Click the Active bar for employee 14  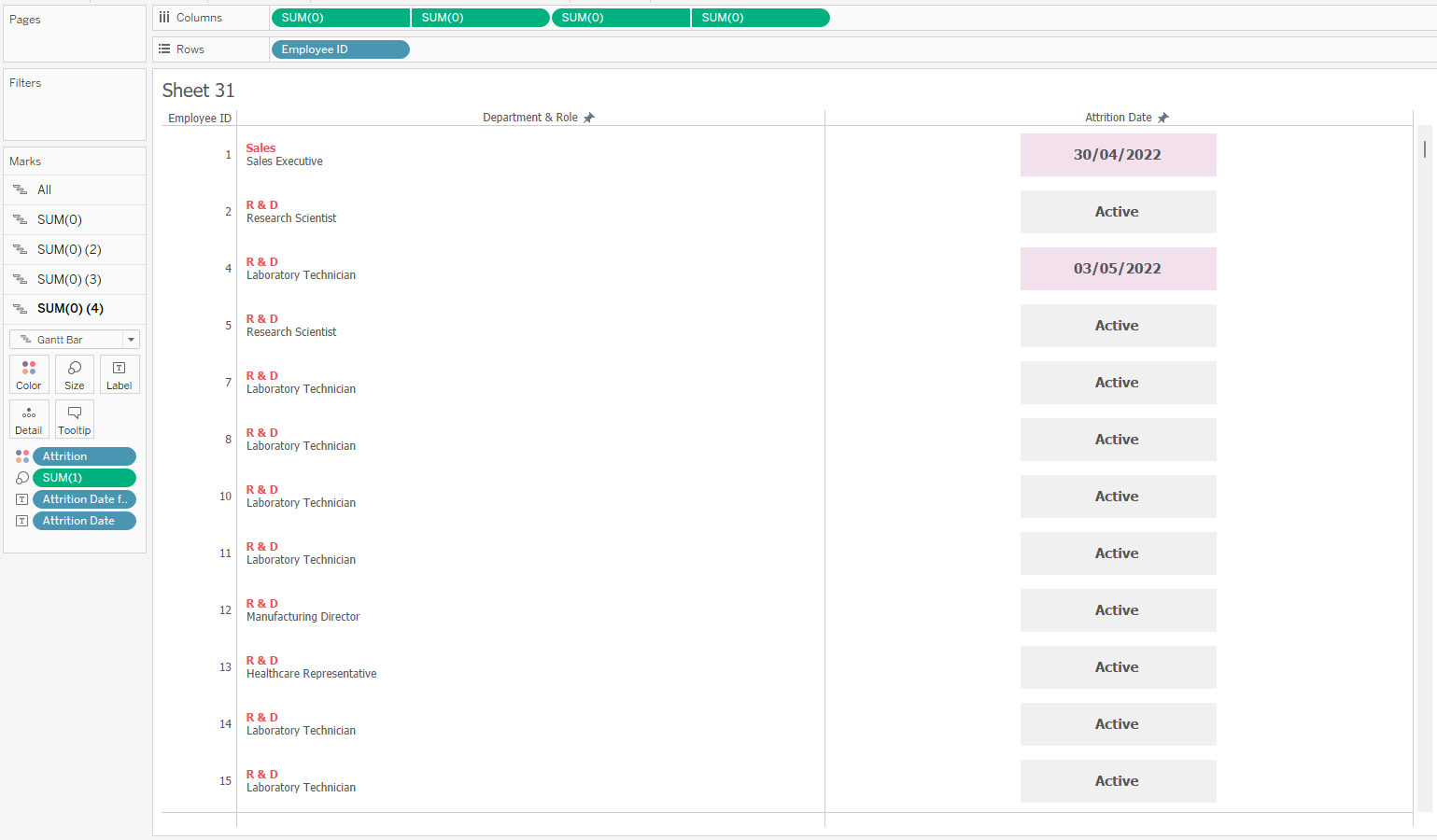click(1119, 724)
